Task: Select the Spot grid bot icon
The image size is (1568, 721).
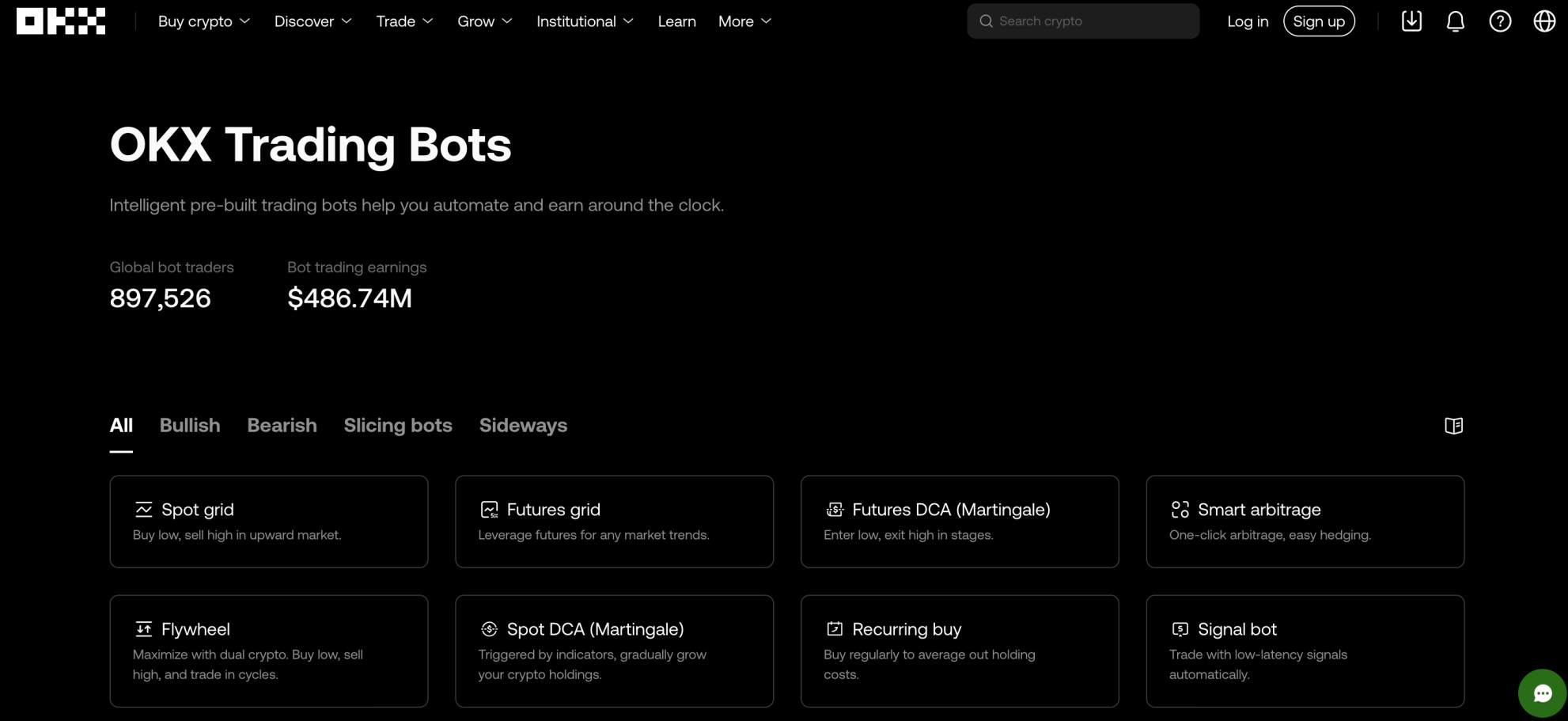Action: click(144, 509)
